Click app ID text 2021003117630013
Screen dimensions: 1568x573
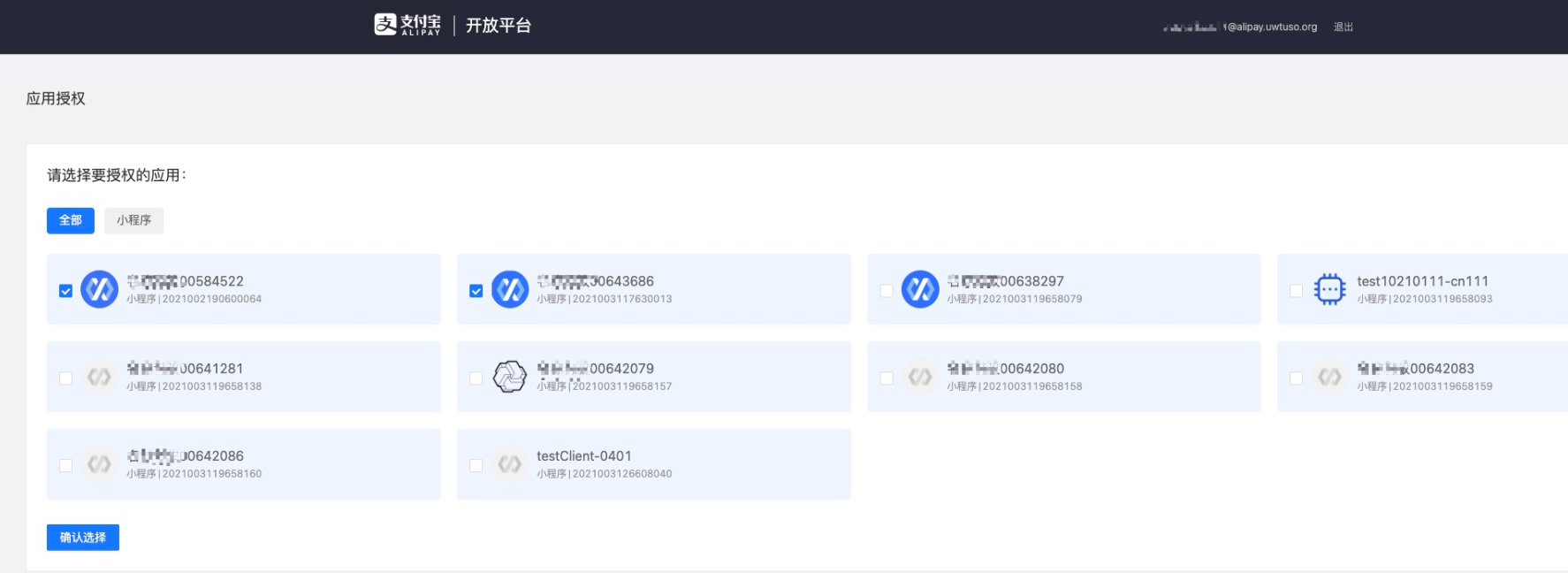622,299
